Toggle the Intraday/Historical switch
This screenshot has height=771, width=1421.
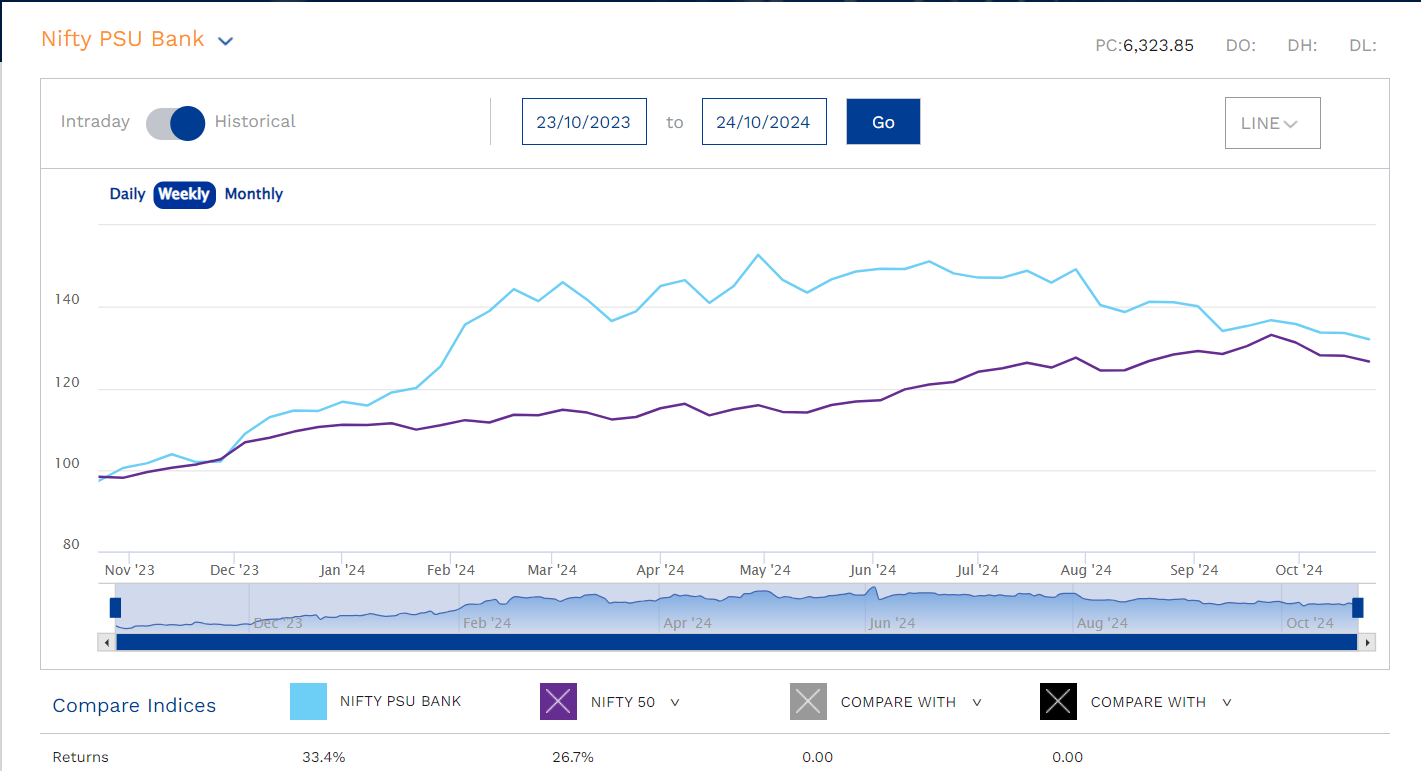175,123
